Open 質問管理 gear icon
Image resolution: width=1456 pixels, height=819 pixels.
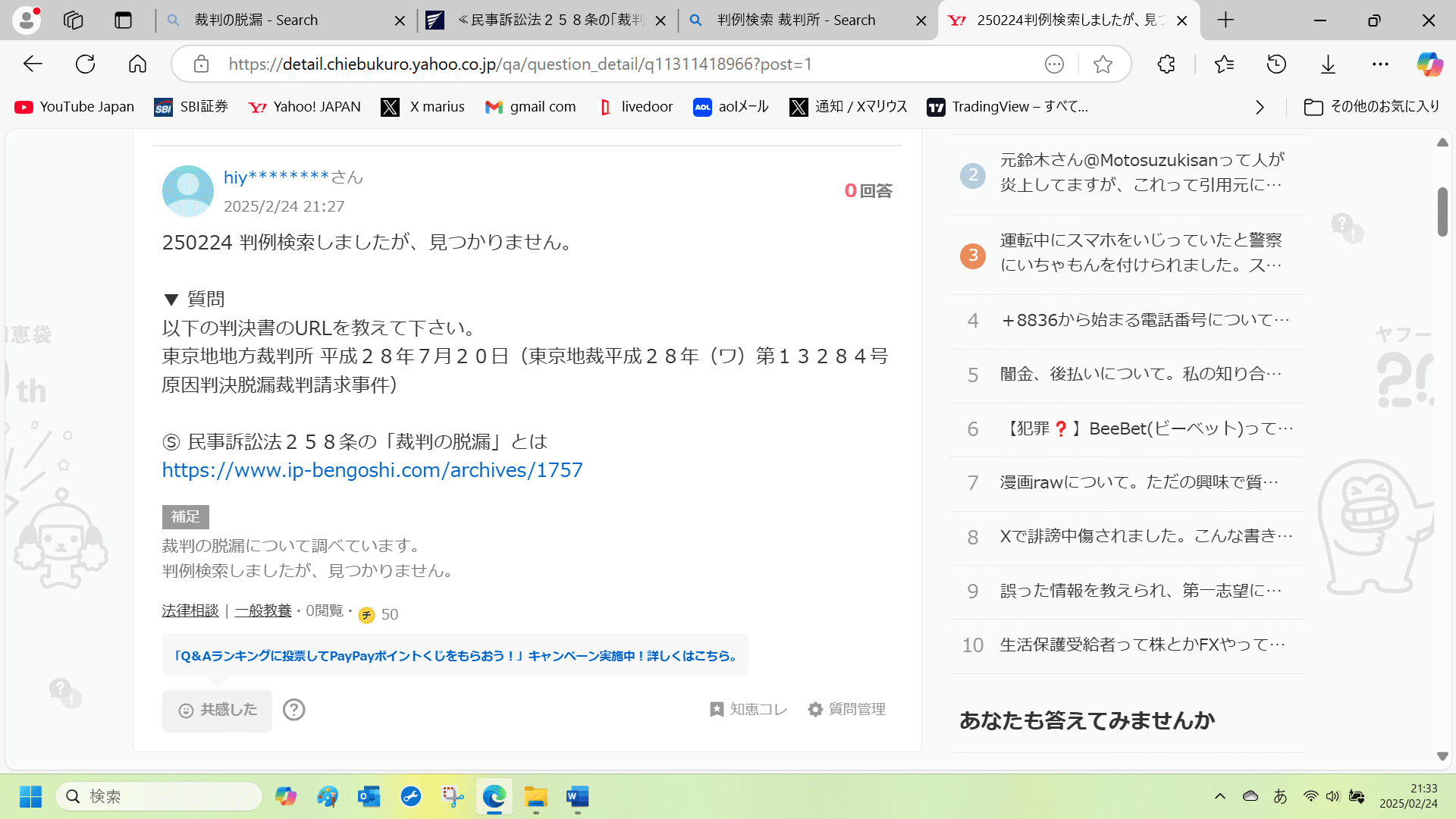(x=815, y=709)
